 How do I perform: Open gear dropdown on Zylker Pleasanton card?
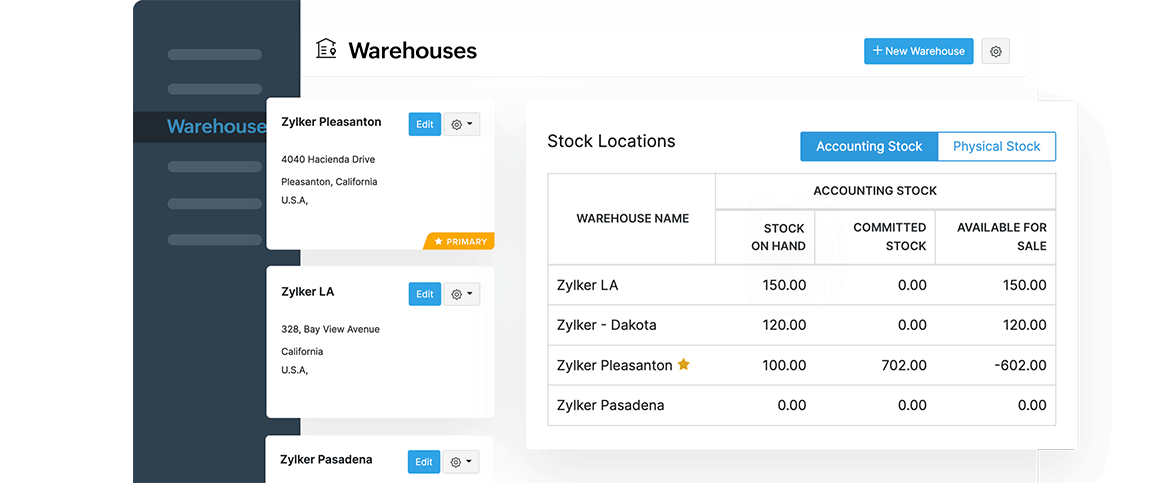[x=462, y=124]
